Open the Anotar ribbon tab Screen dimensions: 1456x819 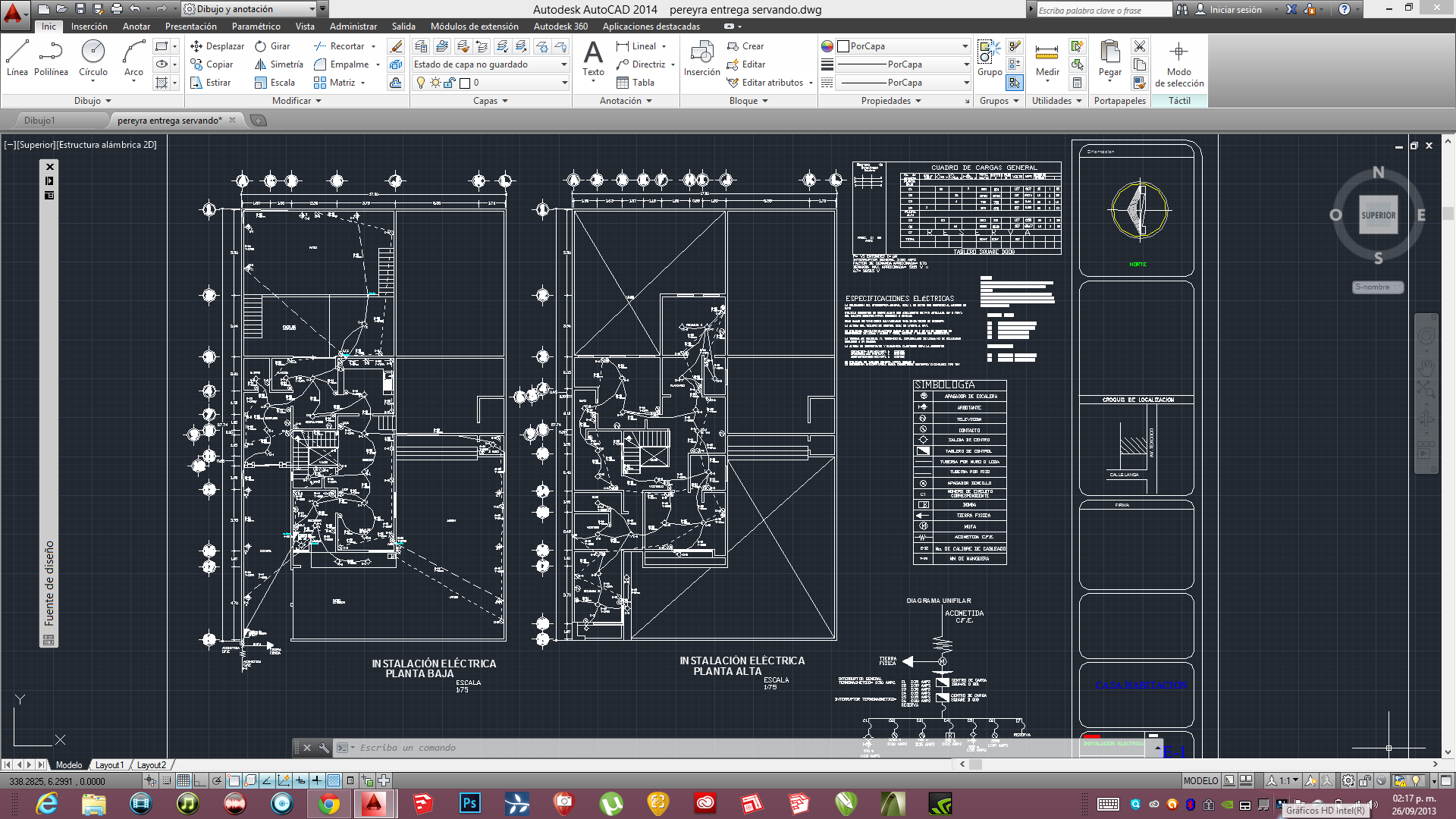click(136, 27)
